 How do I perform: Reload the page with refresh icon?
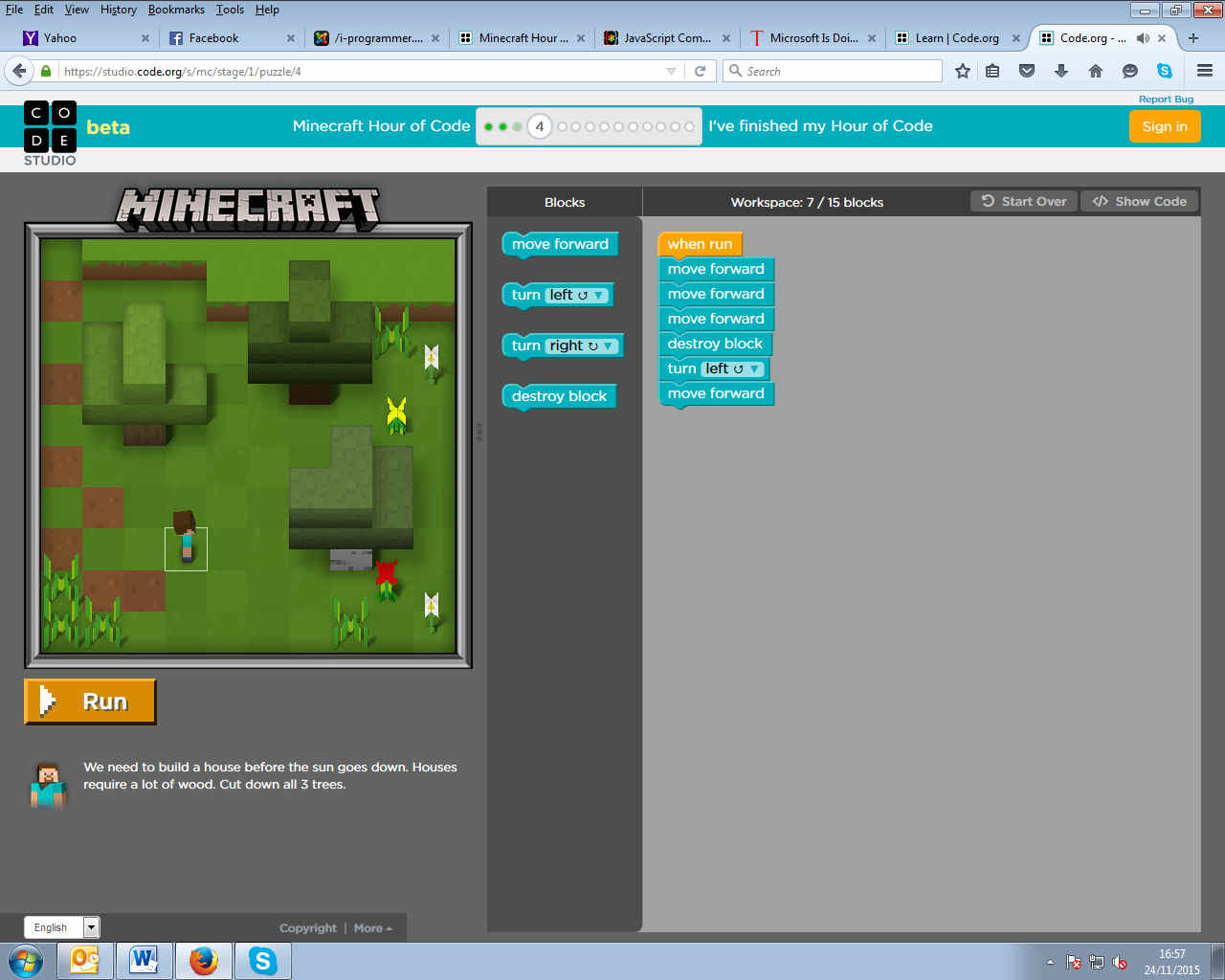(700, 71)
